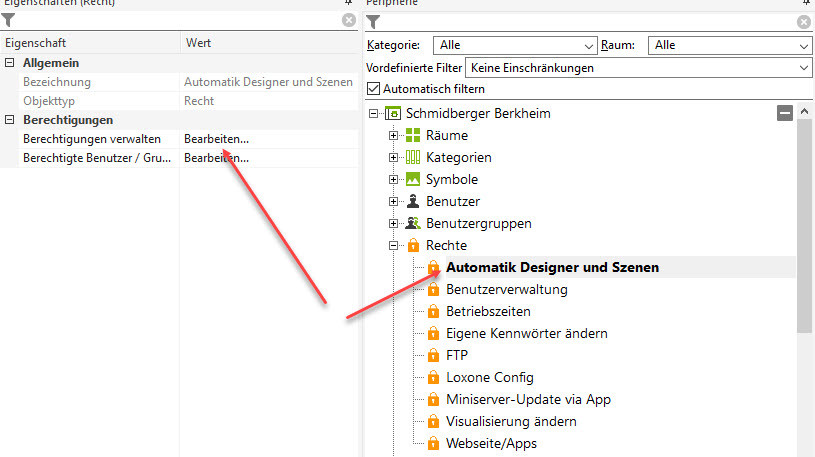The image size is (815, 457).
Task: Click lock icon beside Betriebszeiten
Action: point(433,311)
